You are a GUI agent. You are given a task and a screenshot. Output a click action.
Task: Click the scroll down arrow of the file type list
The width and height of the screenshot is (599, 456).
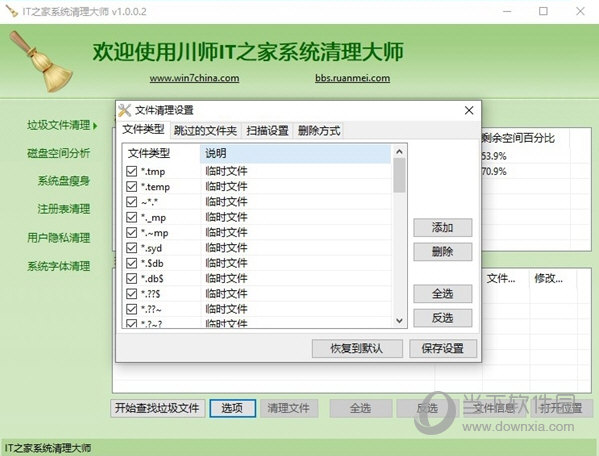pos(399,321)
